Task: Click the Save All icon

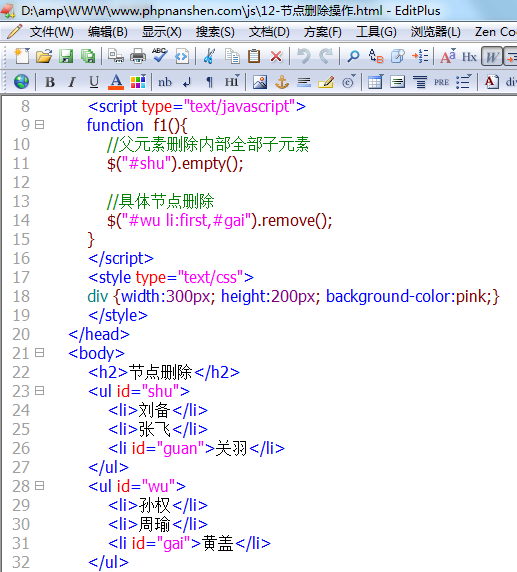Action: click(88, 57)
